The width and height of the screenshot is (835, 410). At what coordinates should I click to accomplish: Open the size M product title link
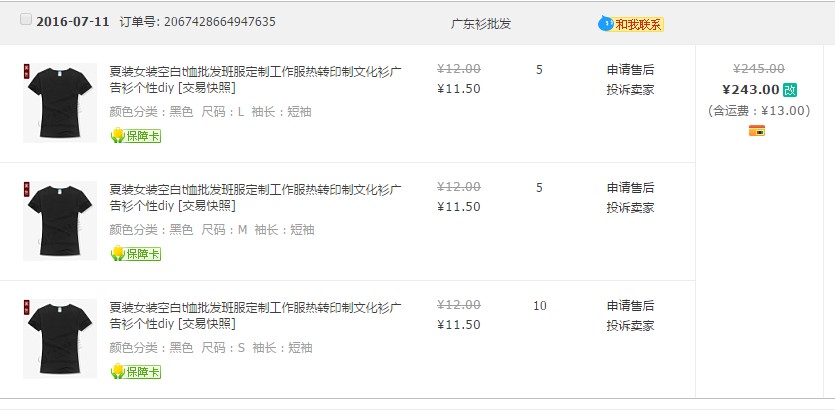click(256, 198)
